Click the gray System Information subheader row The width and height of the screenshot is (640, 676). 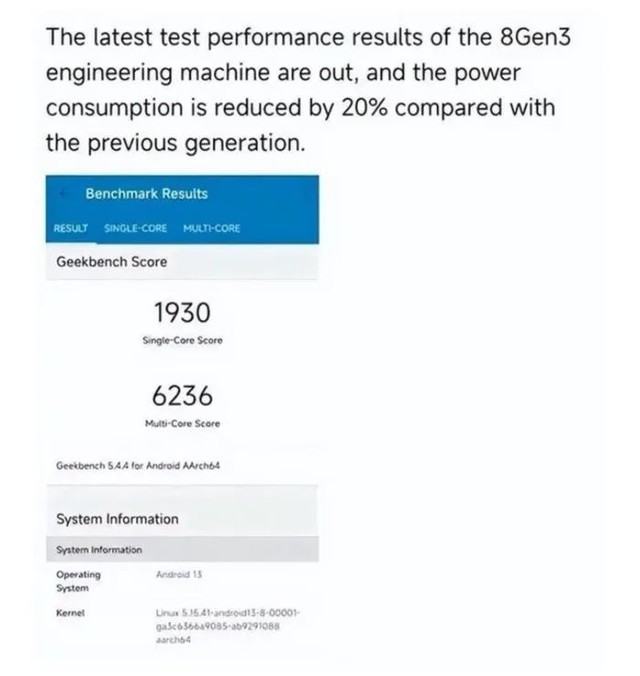coord(183,549)
